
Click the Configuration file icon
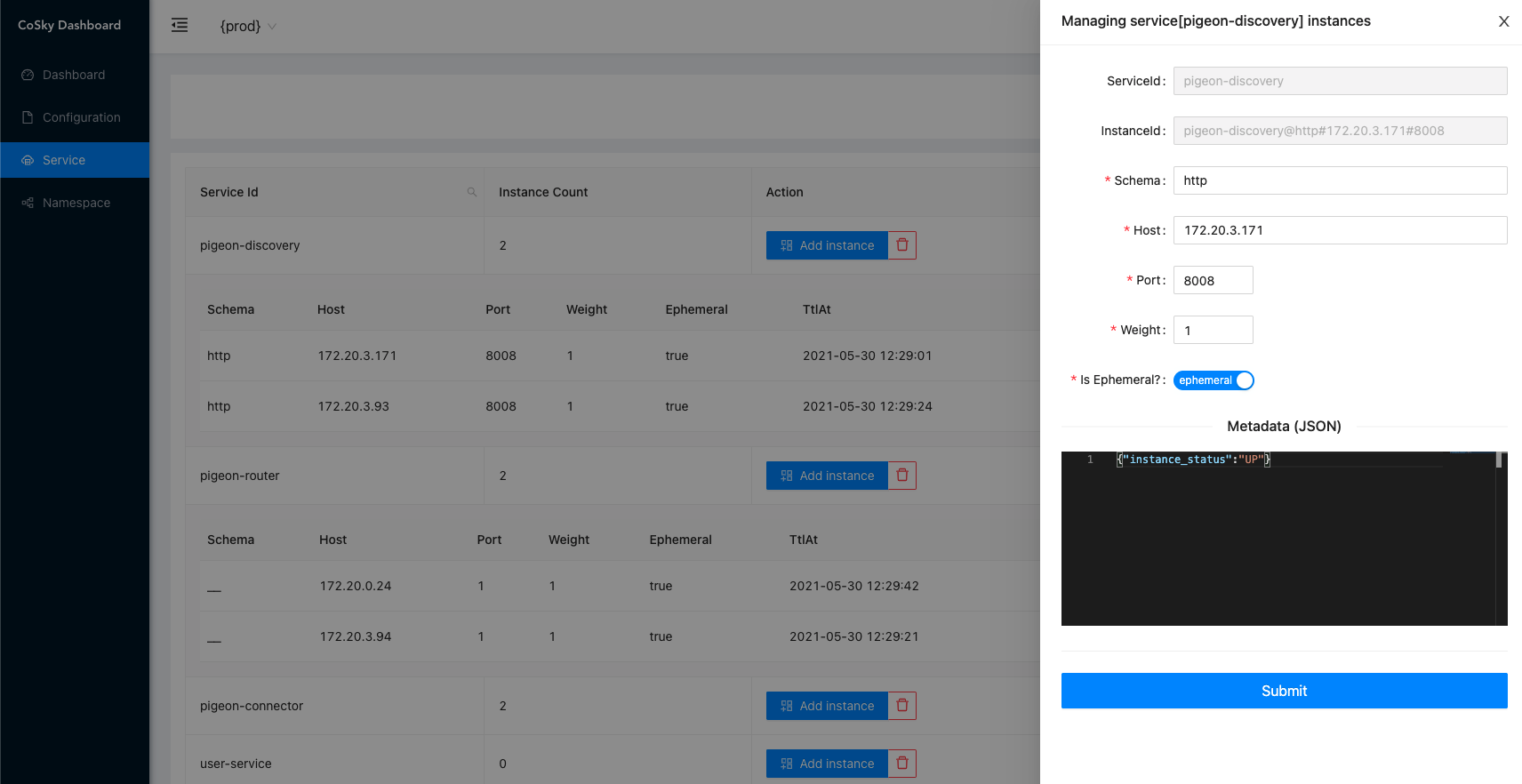coord(28,117)
